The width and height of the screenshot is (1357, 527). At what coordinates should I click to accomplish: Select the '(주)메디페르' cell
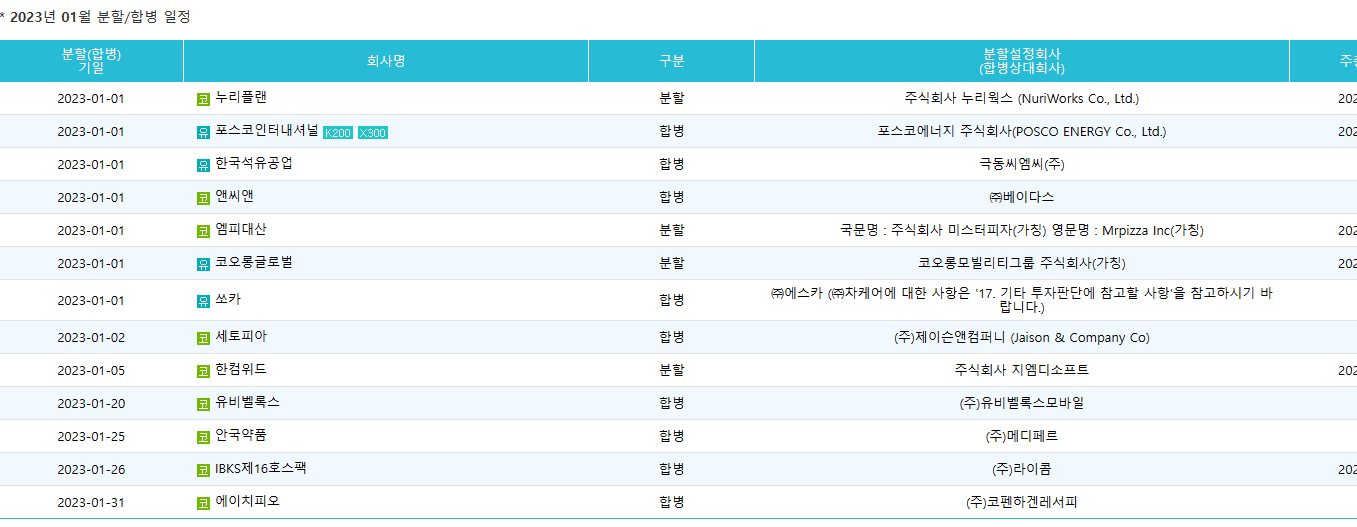point(1022,437)
